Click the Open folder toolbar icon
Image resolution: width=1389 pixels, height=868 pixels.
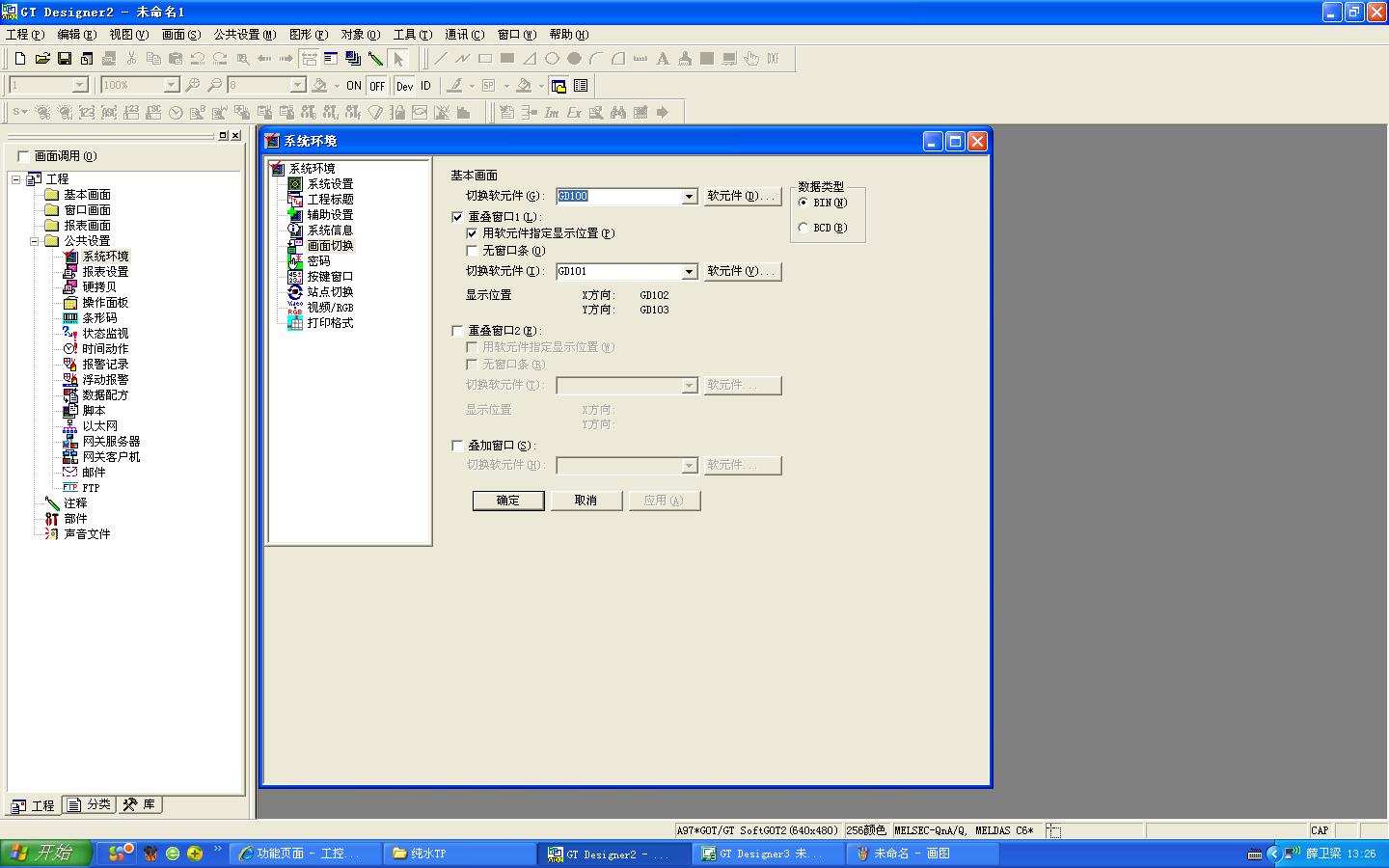pyautogui.click(x=42, y=59)
